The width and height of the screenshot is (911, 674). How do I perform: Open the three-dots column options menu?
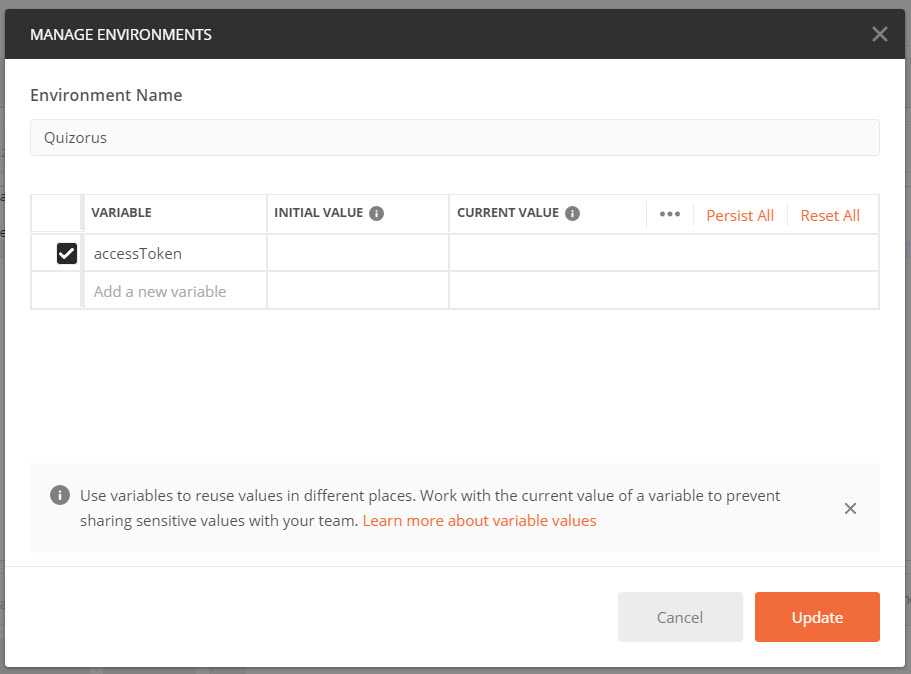pyautogui.click(x=669, y=214)
